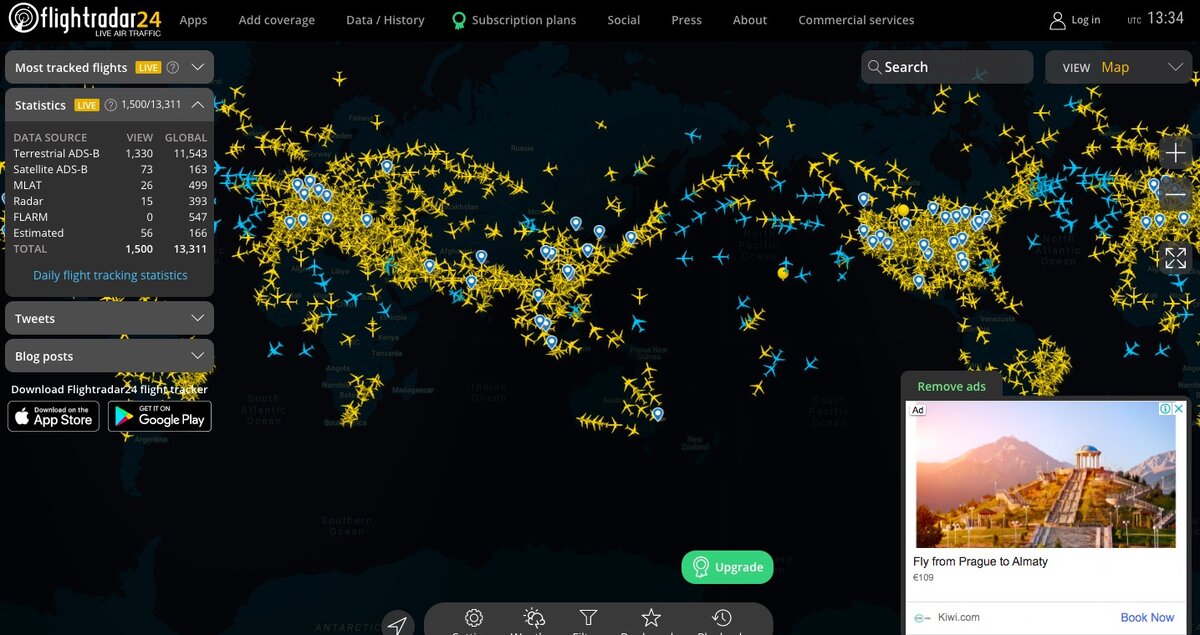This screenshot has width=1200, height=635.
Task: Open the Bookmarks star icon
Action: pyautogui.click(x=651, y=618)
